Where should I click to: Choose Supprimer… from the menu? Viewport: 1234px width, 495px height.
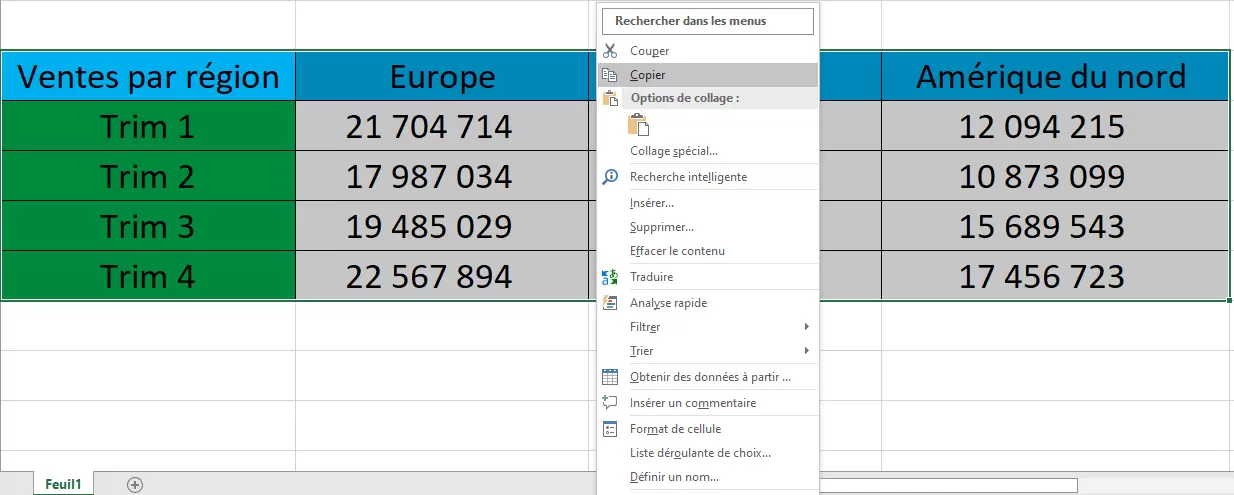(707, 227)
